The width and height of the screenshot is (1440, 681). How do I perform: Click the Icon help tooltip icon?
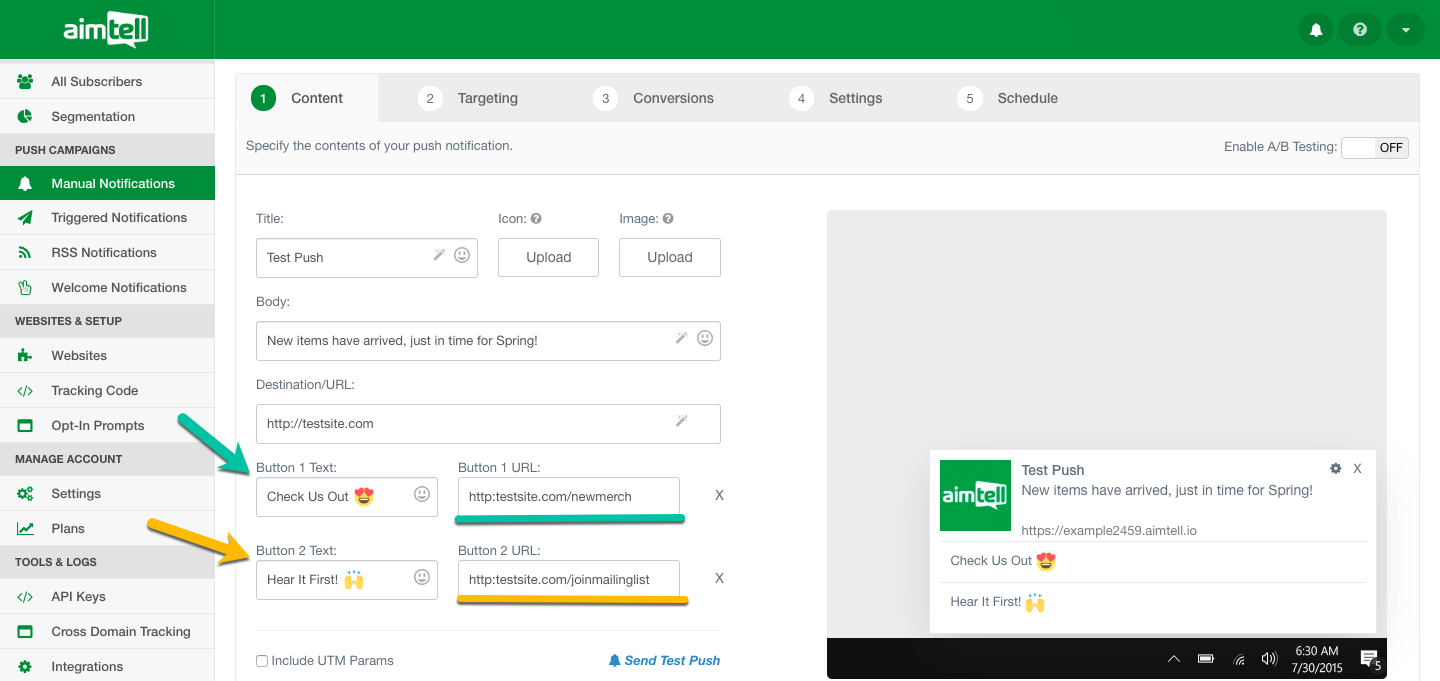(536, 219)
